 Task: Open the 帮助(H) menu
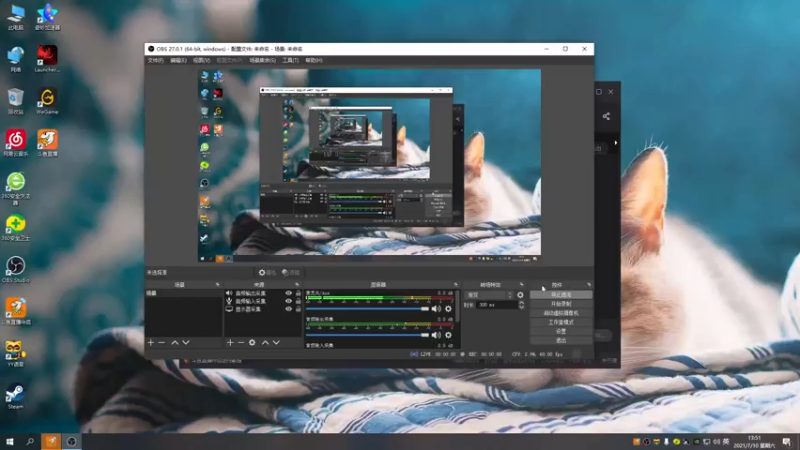coord(313,60)
